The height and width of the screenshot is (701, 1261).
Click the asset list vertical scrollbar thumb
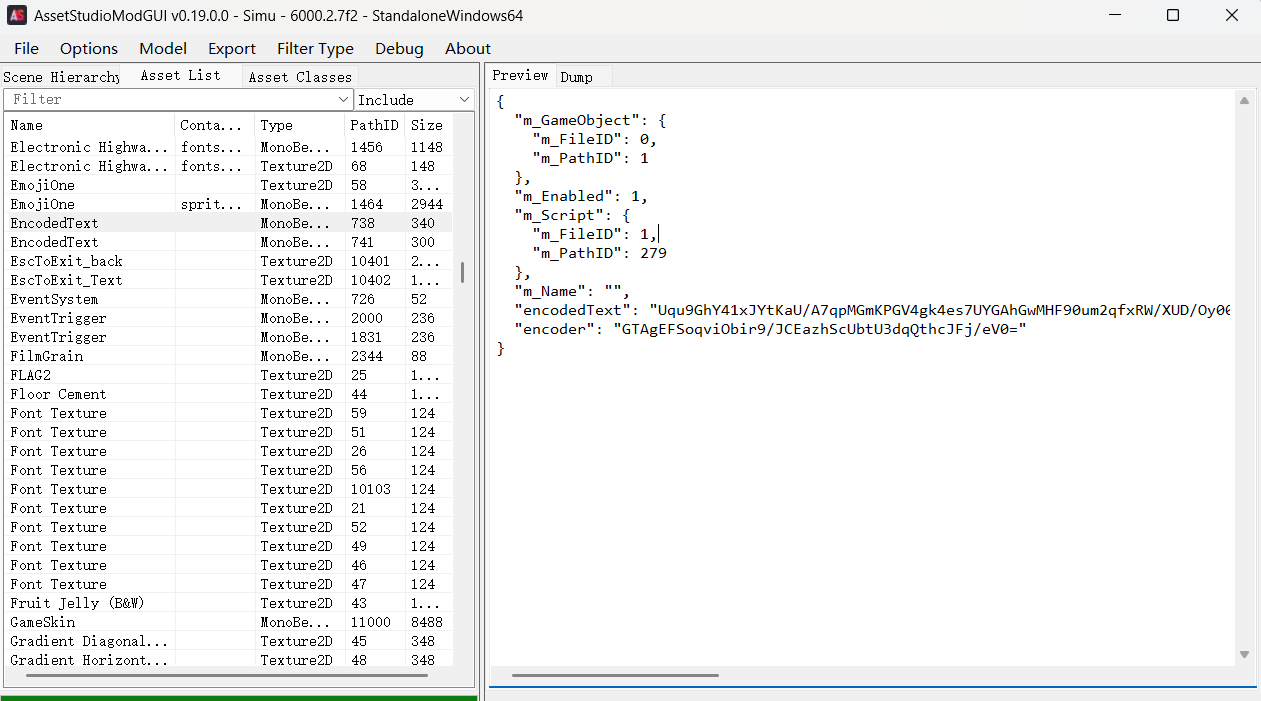(x=462, y=272)
